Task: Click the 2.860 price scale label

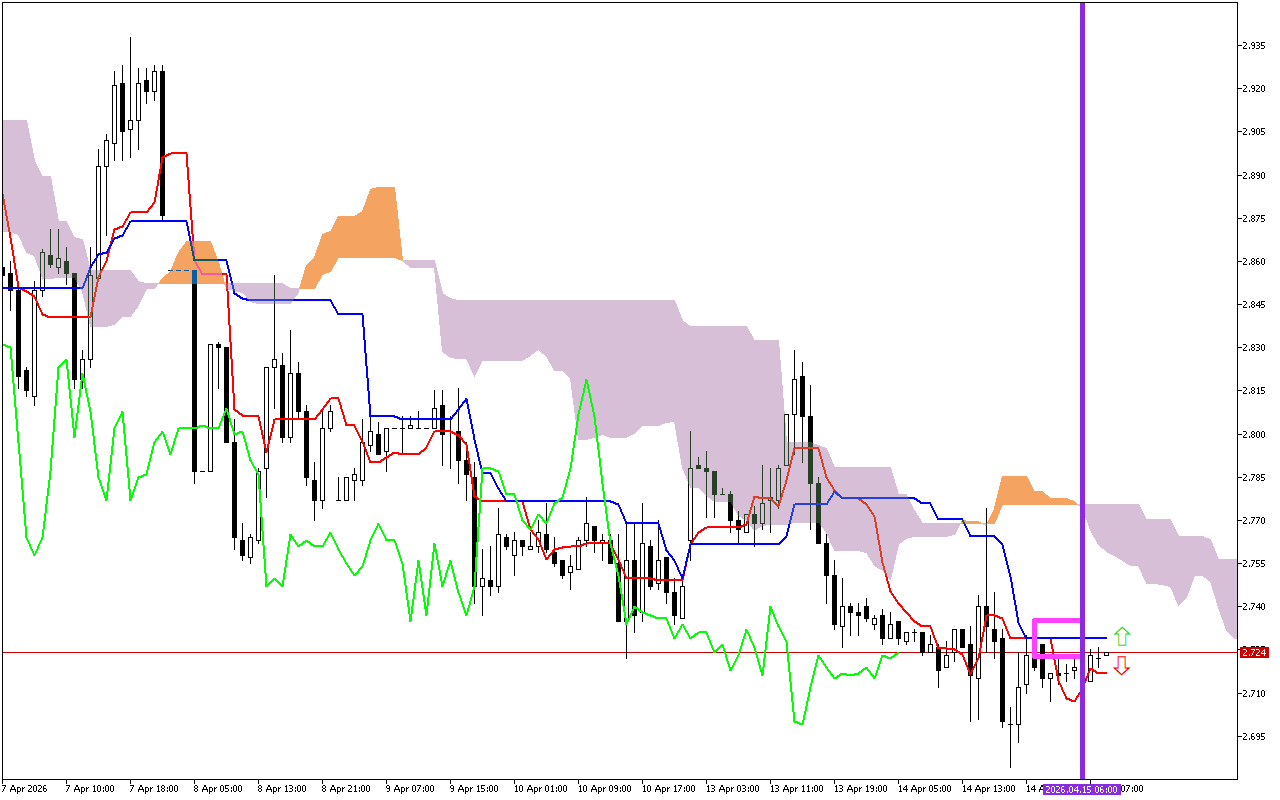Action: pyautogui.click(x=1254, y=262)
